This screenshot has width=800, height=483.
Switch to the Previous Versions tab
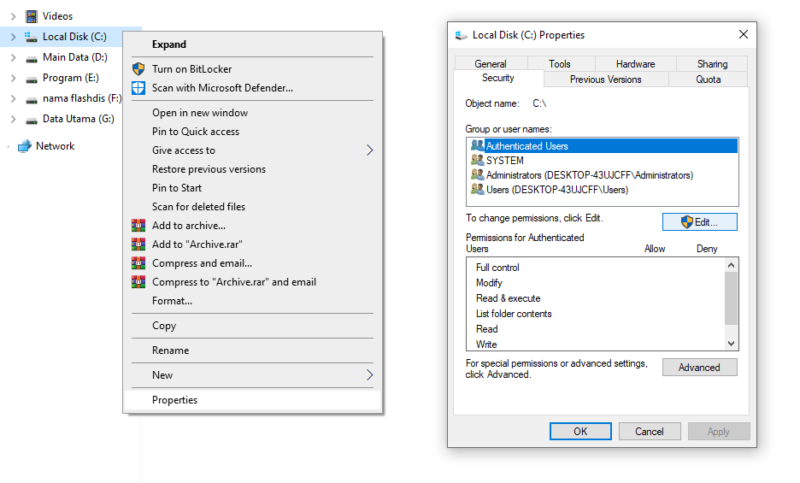tap(606, 80)
